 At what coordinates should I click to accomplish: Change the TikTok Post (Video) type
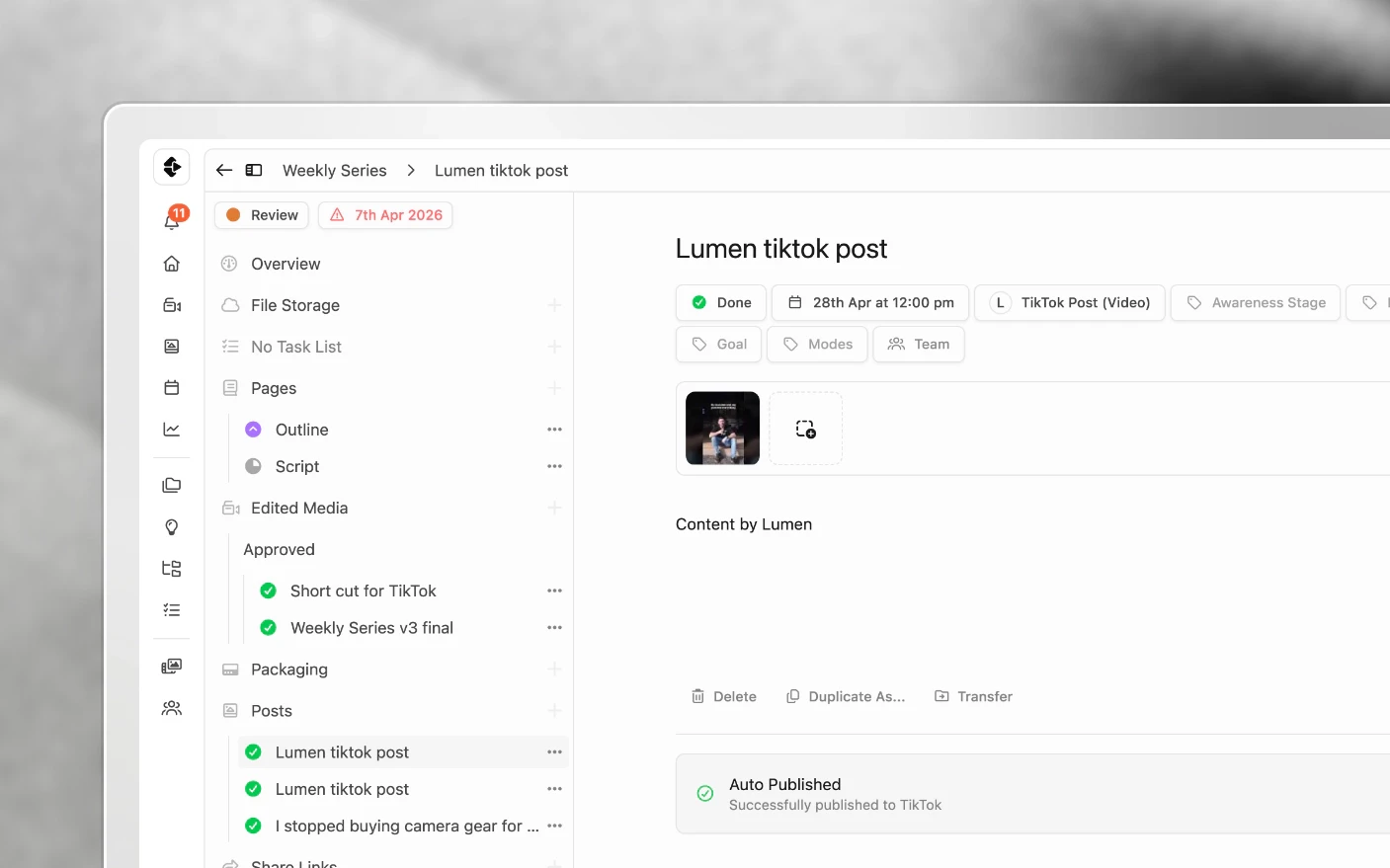tap(1070, 303)
